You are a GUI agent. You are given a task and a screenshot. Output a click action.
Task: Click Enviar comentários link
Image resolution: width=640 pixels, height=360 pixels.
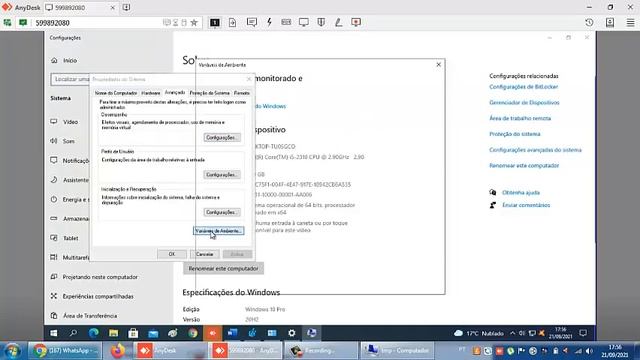pyautogui.click(x=526, y=205)
